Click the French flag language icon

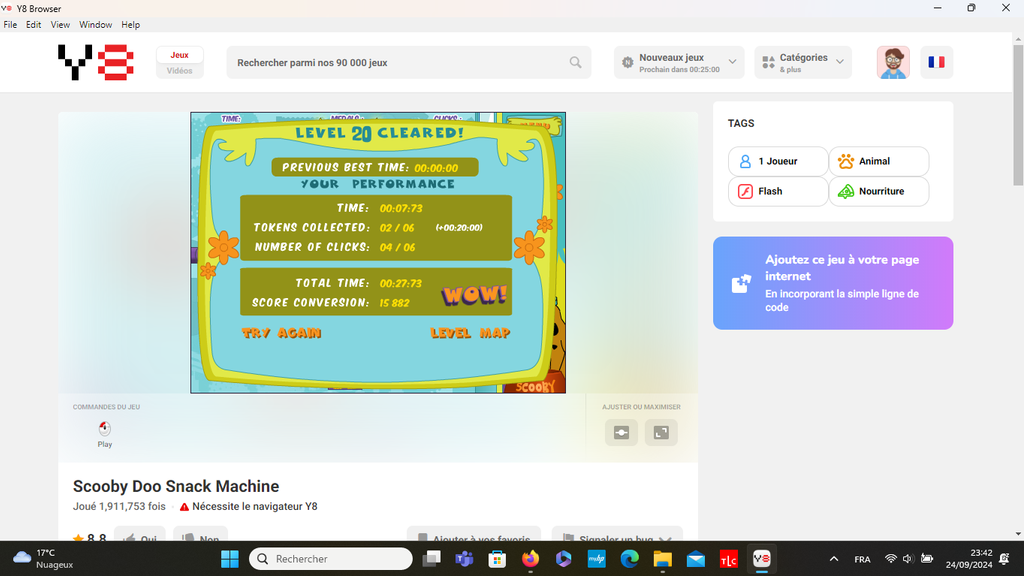[x=936, y=62]
